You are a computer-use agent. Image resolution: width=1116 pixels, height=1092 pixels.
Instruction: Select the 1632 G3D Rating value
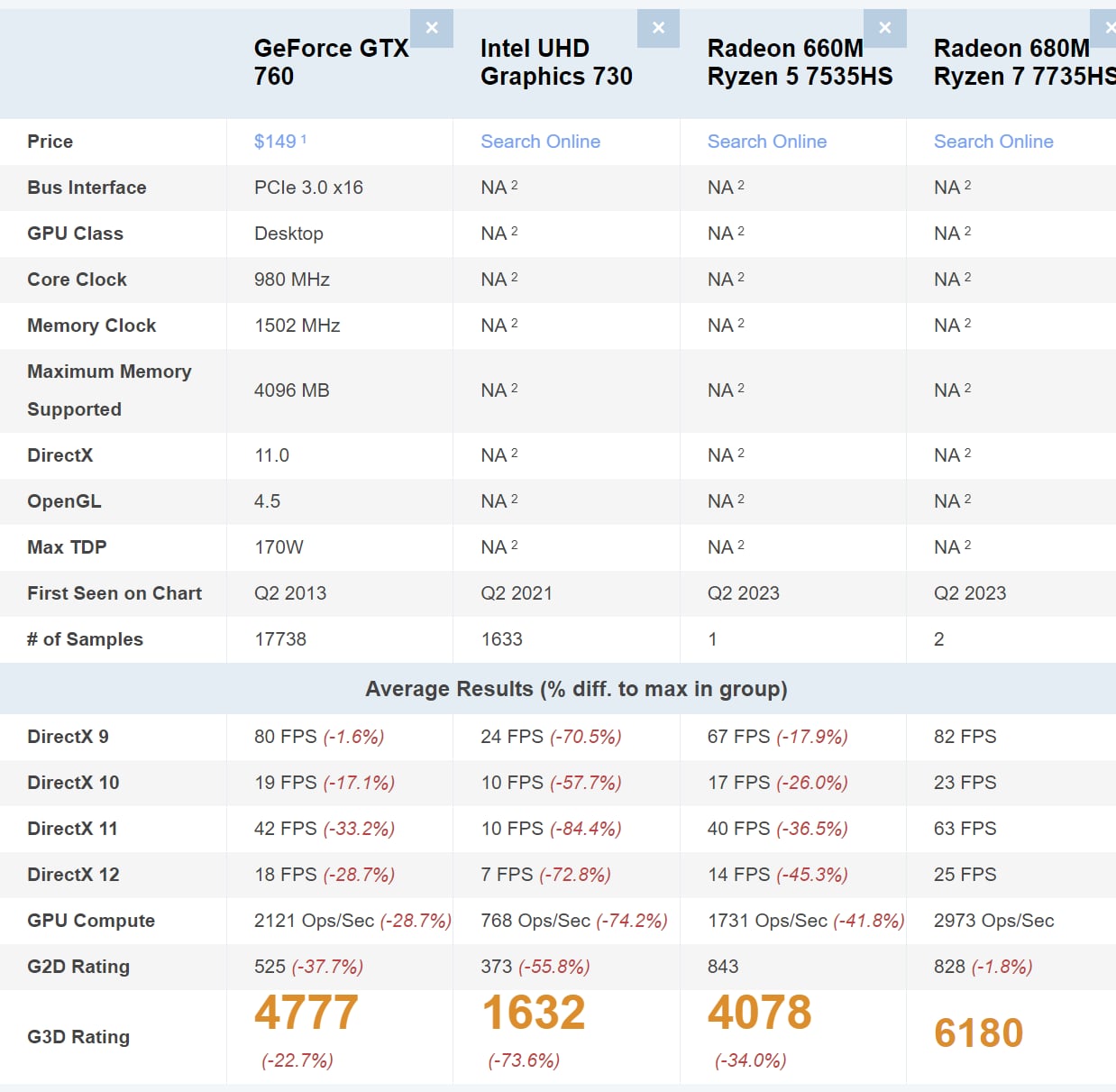tap(534, 1013)
